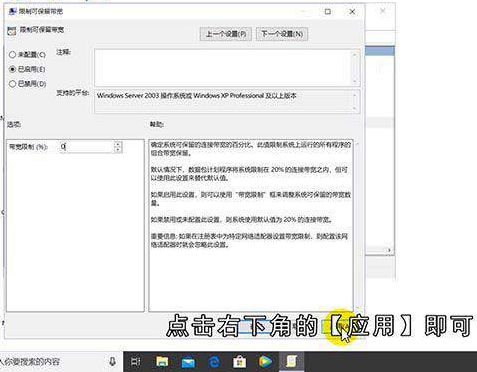This screenshot has width=477, height=372.
Task: Click the policy icon beside 限制可保留带宽 heading
Action: click(x=12, y=31)
